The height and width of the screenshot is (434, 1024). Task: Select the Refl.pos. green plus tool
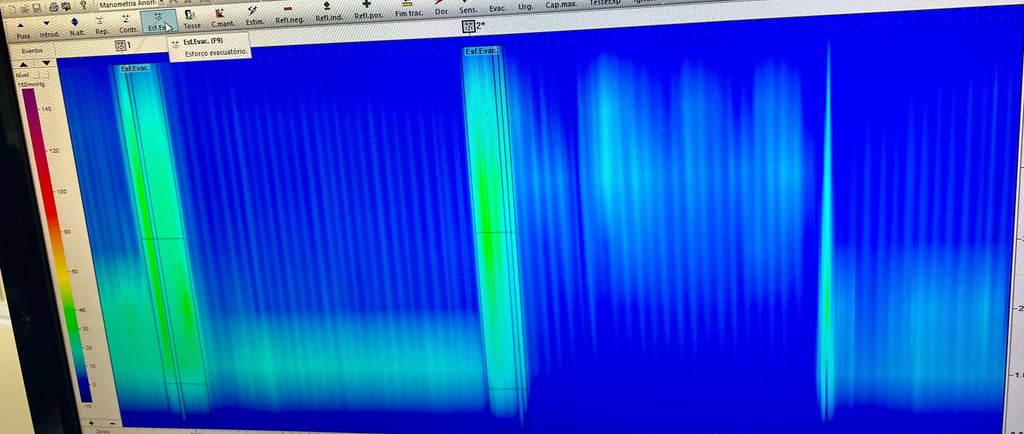(x=368, y=10)
